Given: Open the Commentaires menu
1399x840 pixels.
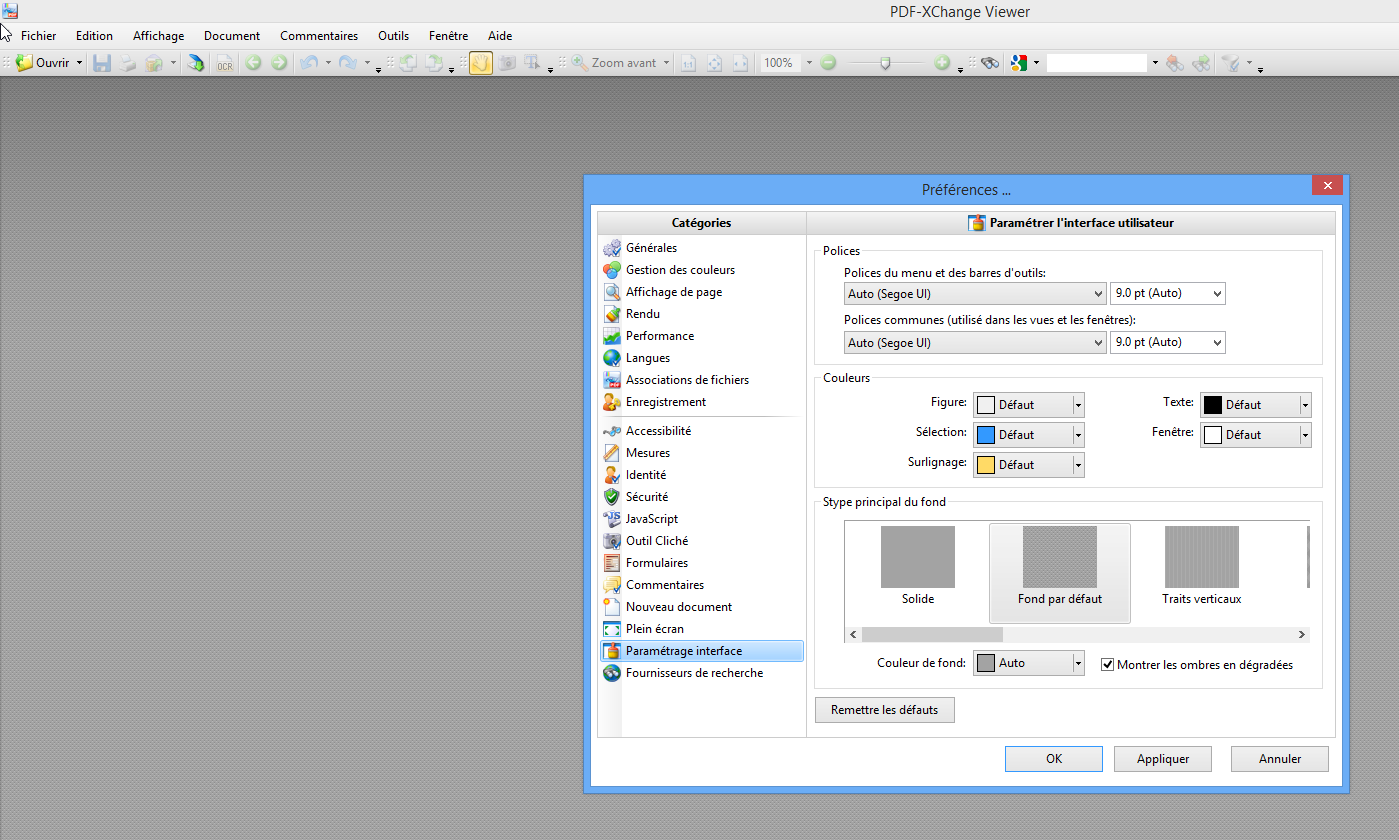Looking at the screenshot, I should (x=319, y=36).
